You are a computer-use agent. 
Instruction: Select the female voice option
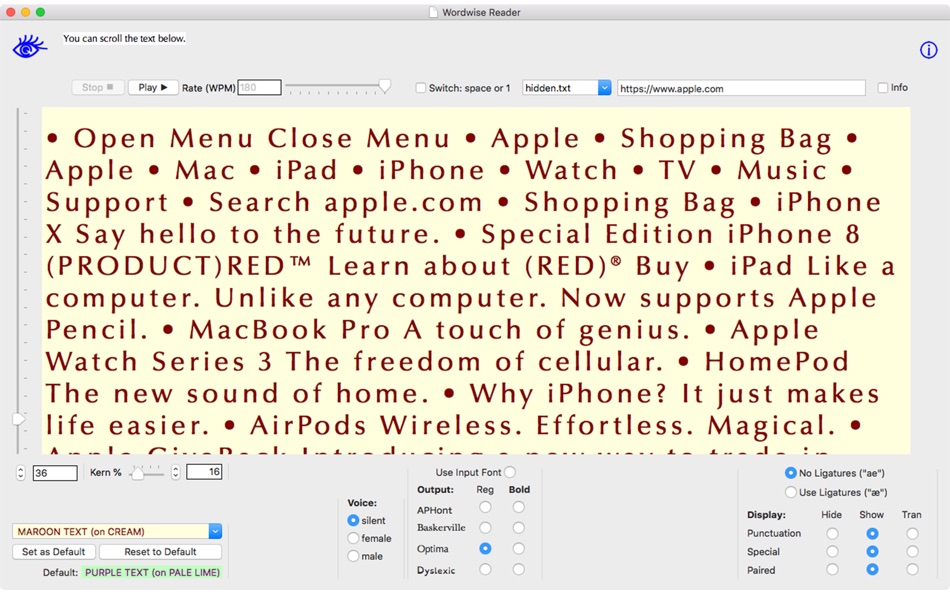pos(353,538)
